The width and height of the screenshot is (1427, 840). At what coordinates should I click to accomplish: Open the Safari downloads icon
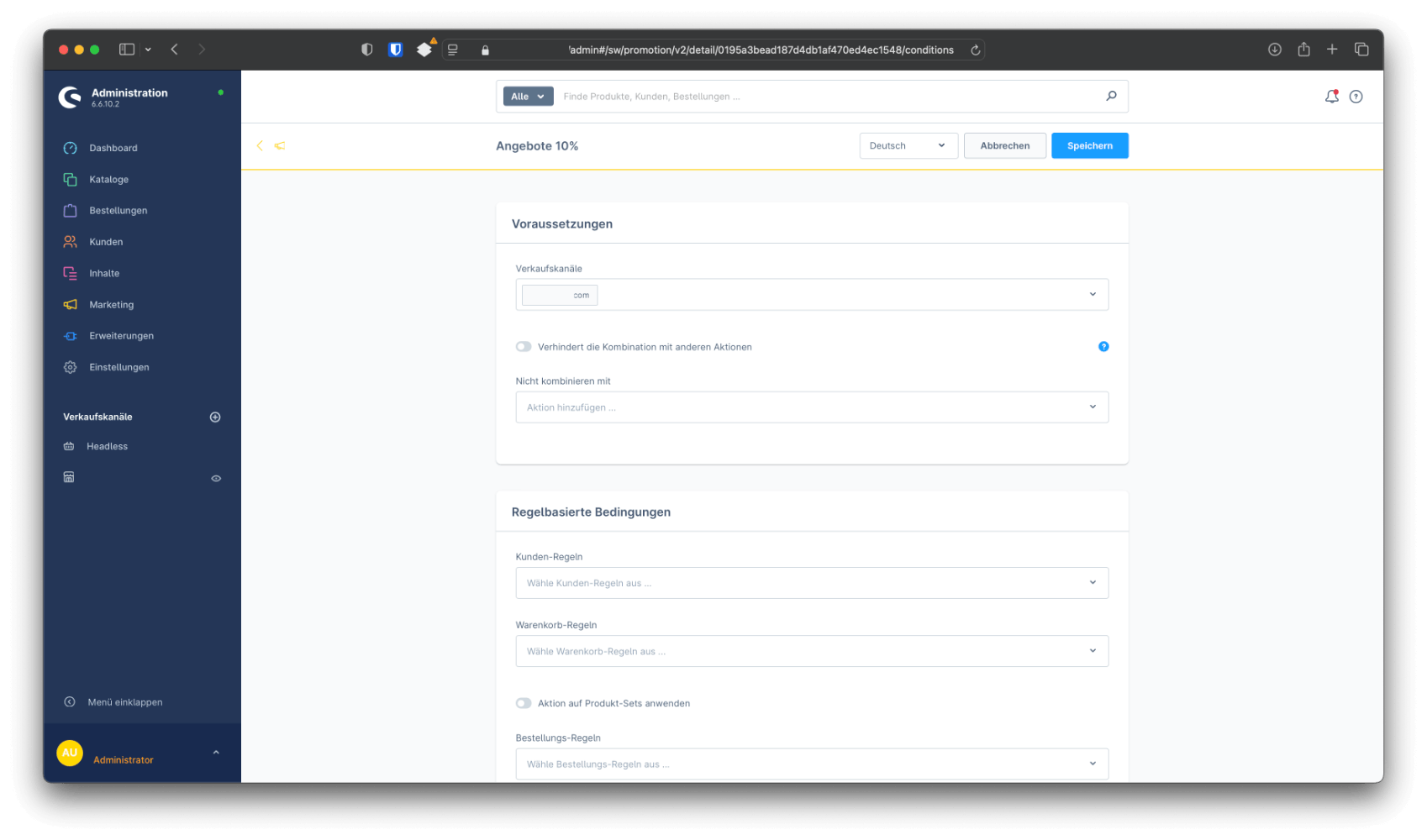pos(1274,50)
